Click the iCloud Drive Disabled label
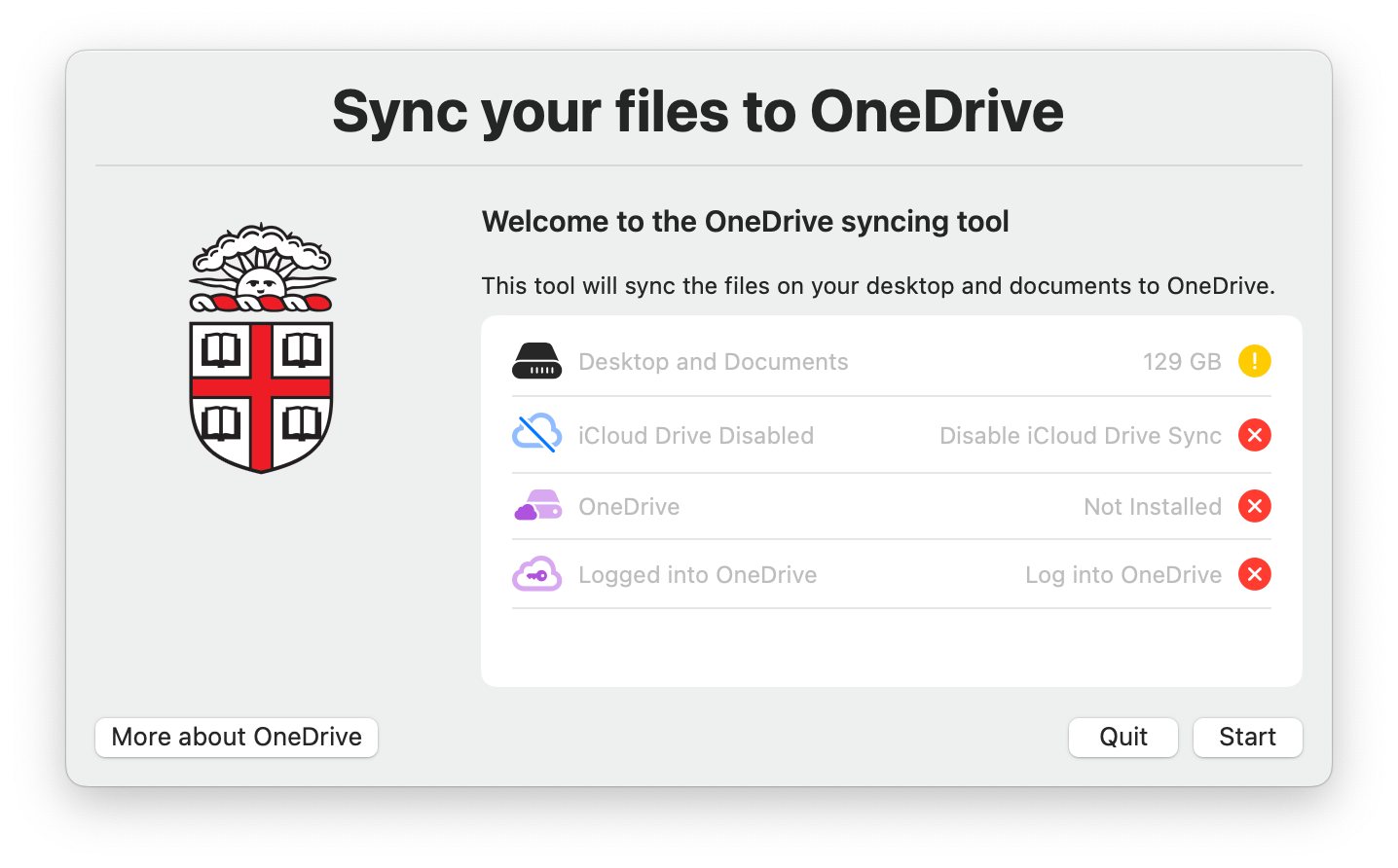Image resolution: width=1398 pixels, height=868 pixels. click(696, 435)
